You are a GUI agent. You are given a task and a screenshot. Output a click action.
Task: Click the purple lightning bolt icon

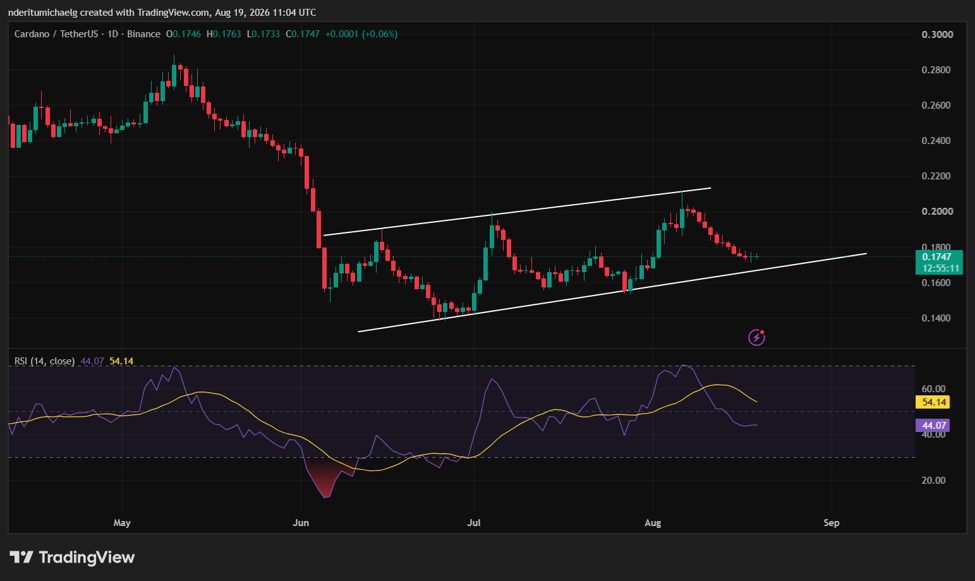pos(756,337)
